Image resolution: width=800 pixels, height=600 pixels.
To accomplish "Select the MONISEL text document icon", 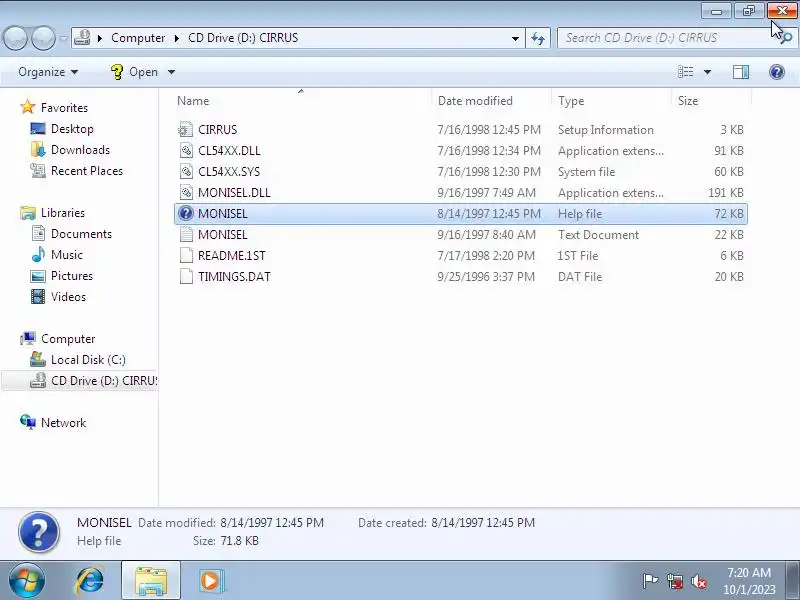I will point(186,234).
